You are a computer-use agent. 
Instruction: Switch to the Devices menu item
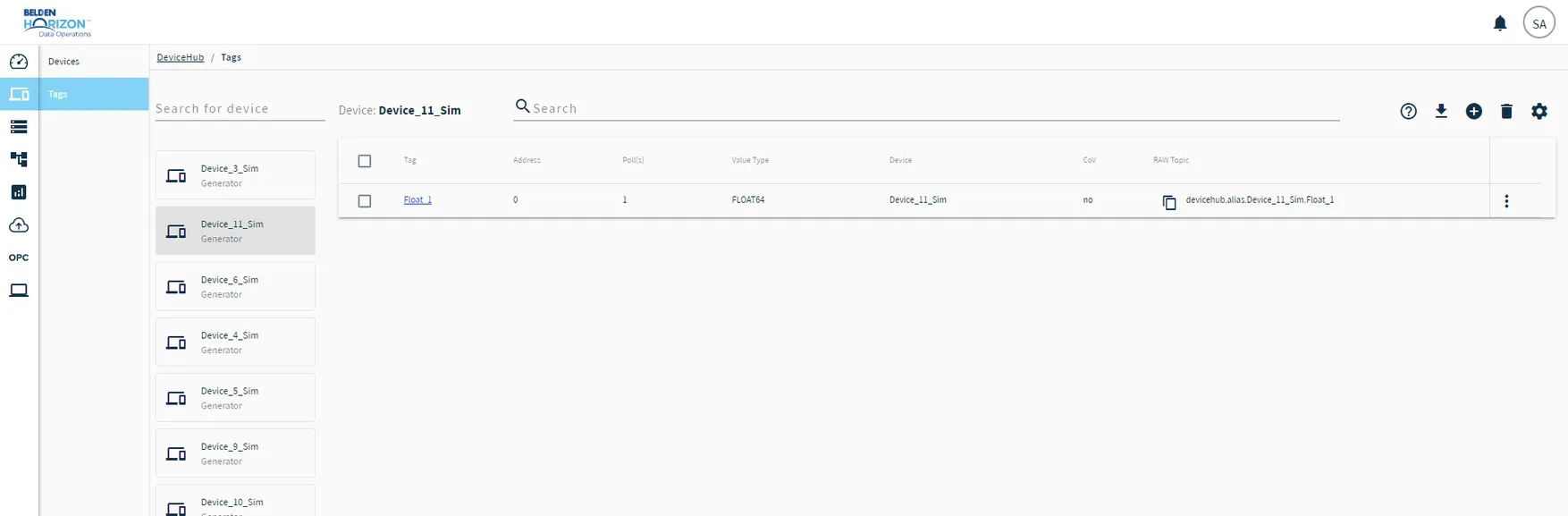coord(94,62)
